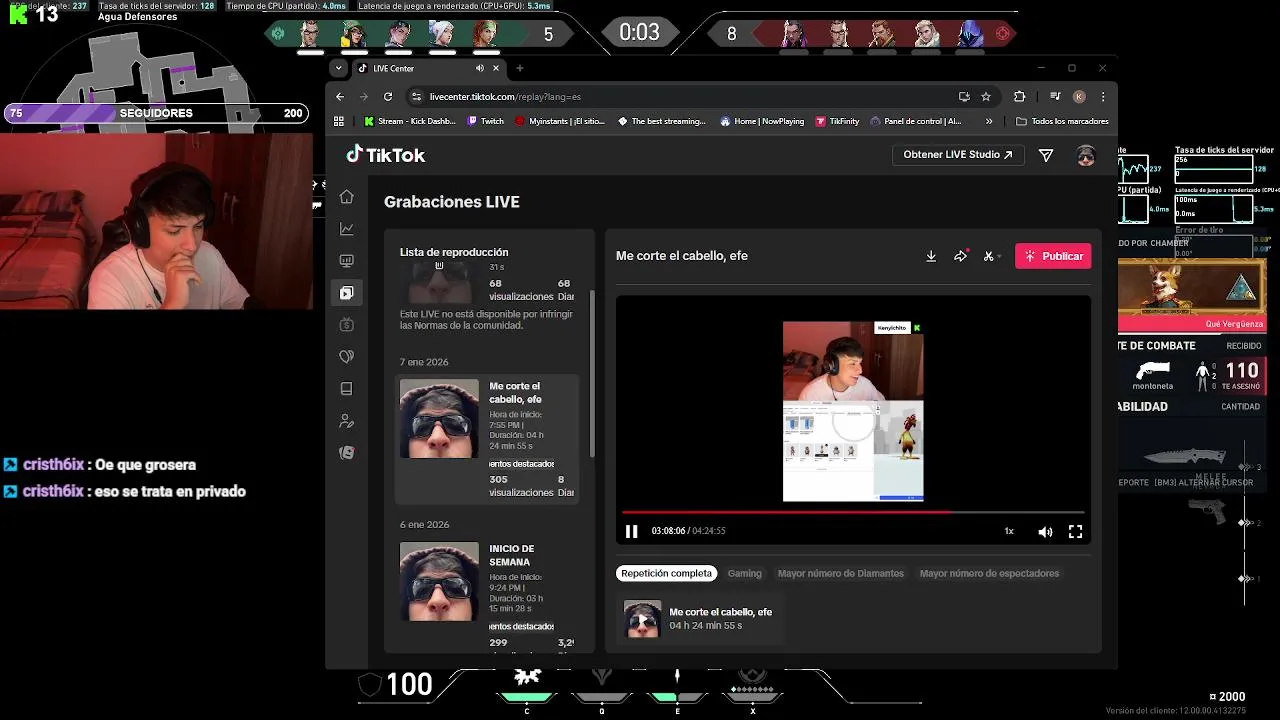The image size is (1280, 720).
Task: Select the Gaming tab
Action: click(x=744, y=573)
